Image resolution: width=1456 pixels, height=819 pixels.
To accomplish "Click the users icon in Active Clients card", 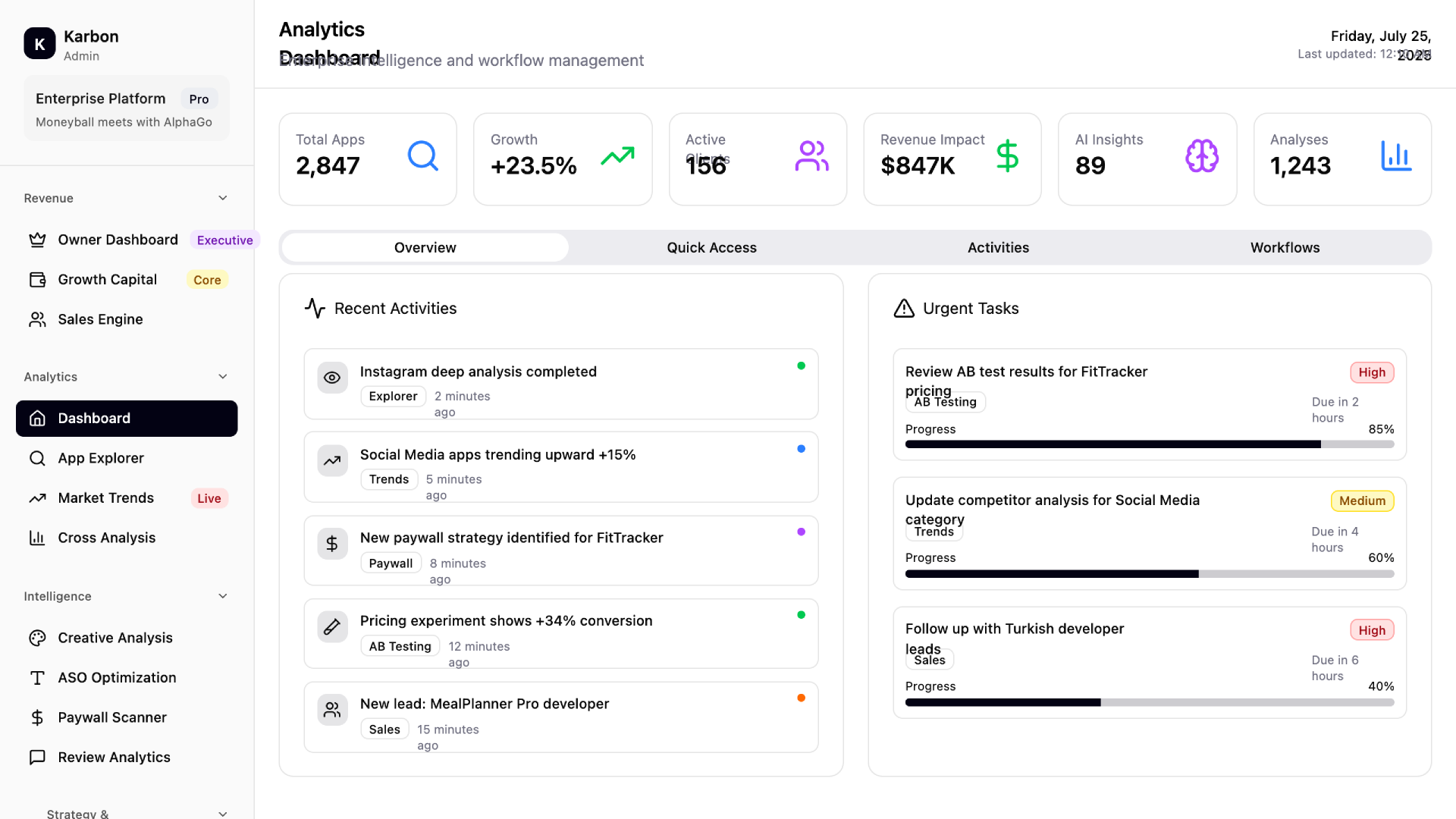I will (811, 156).
